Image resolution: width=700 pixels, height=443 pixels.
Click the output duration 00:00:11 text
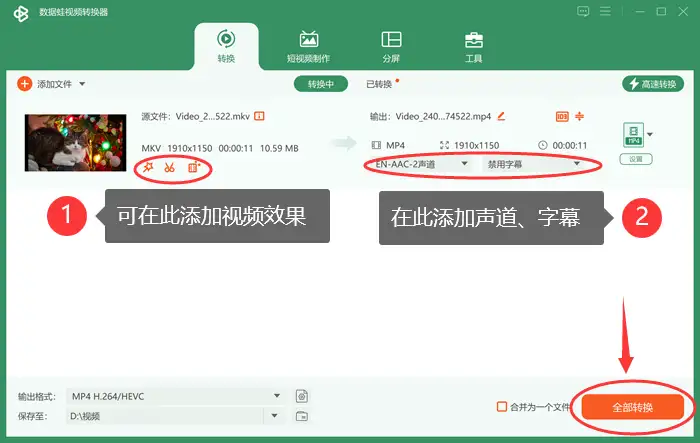pyautogui.click(x=570, y=145)
